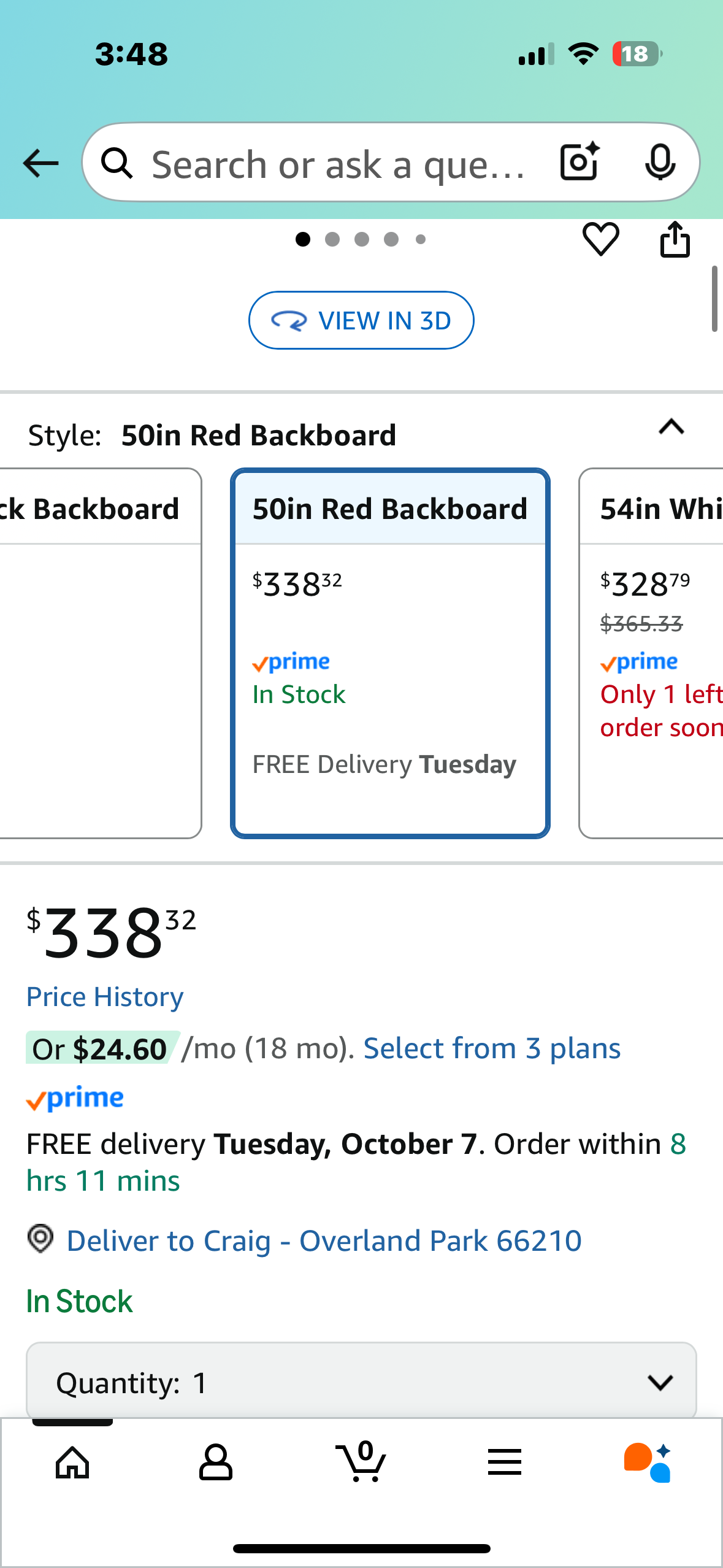The image size is (723, 1568).
Task: Tap the share icon
Action: coord(675,239)
